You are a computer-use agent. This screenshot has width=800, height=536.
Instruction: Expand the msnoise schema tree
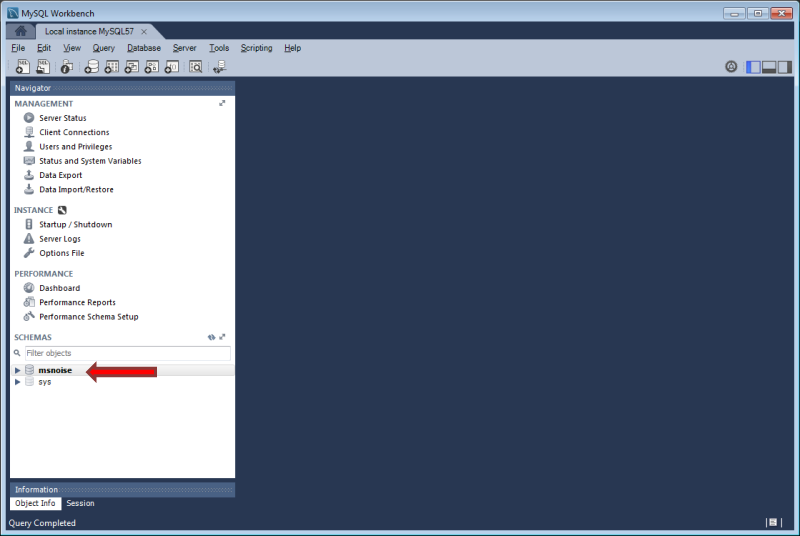tap(17, 370)
